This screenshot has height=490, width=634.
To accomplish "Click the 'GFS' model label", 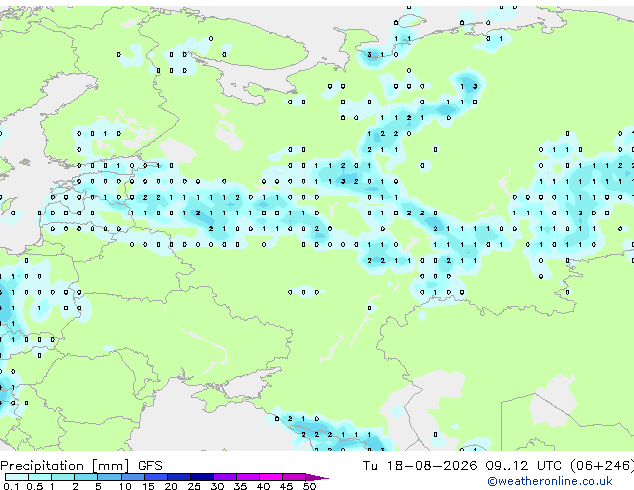I will click(150, 466).
